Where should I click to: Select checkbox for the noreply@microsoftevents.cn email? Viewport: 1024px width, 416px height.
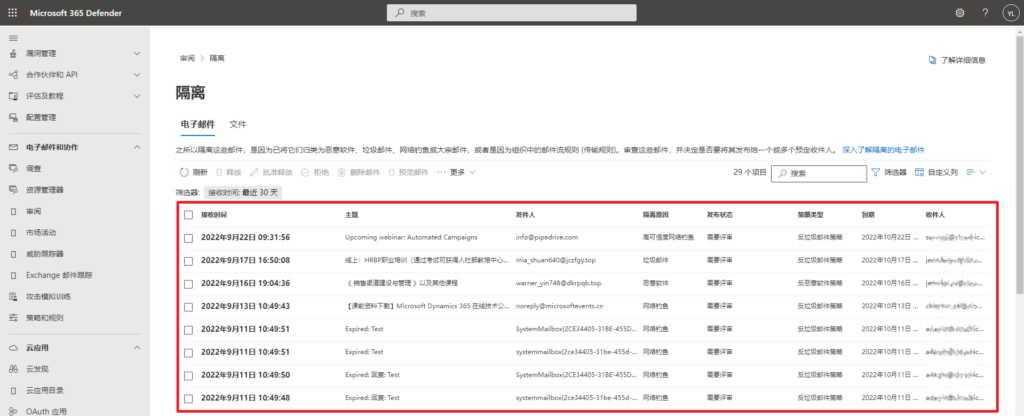pyautogui.click(x=188, y=305)
